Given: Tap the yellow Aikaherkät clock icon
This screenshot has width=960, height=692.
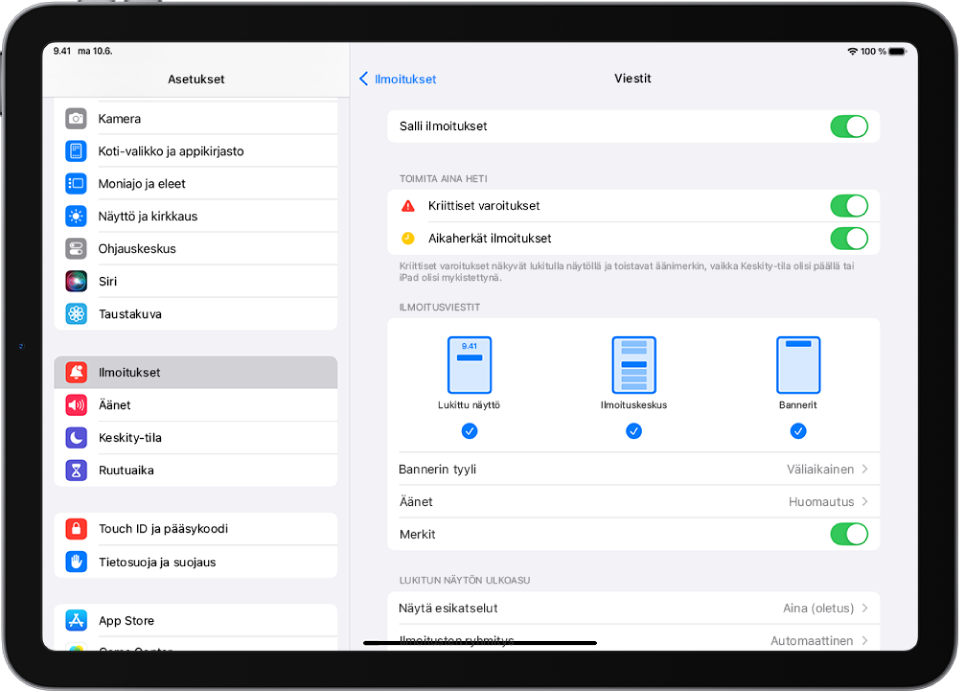Looking at the screenshot, I should tap(408, 238).
